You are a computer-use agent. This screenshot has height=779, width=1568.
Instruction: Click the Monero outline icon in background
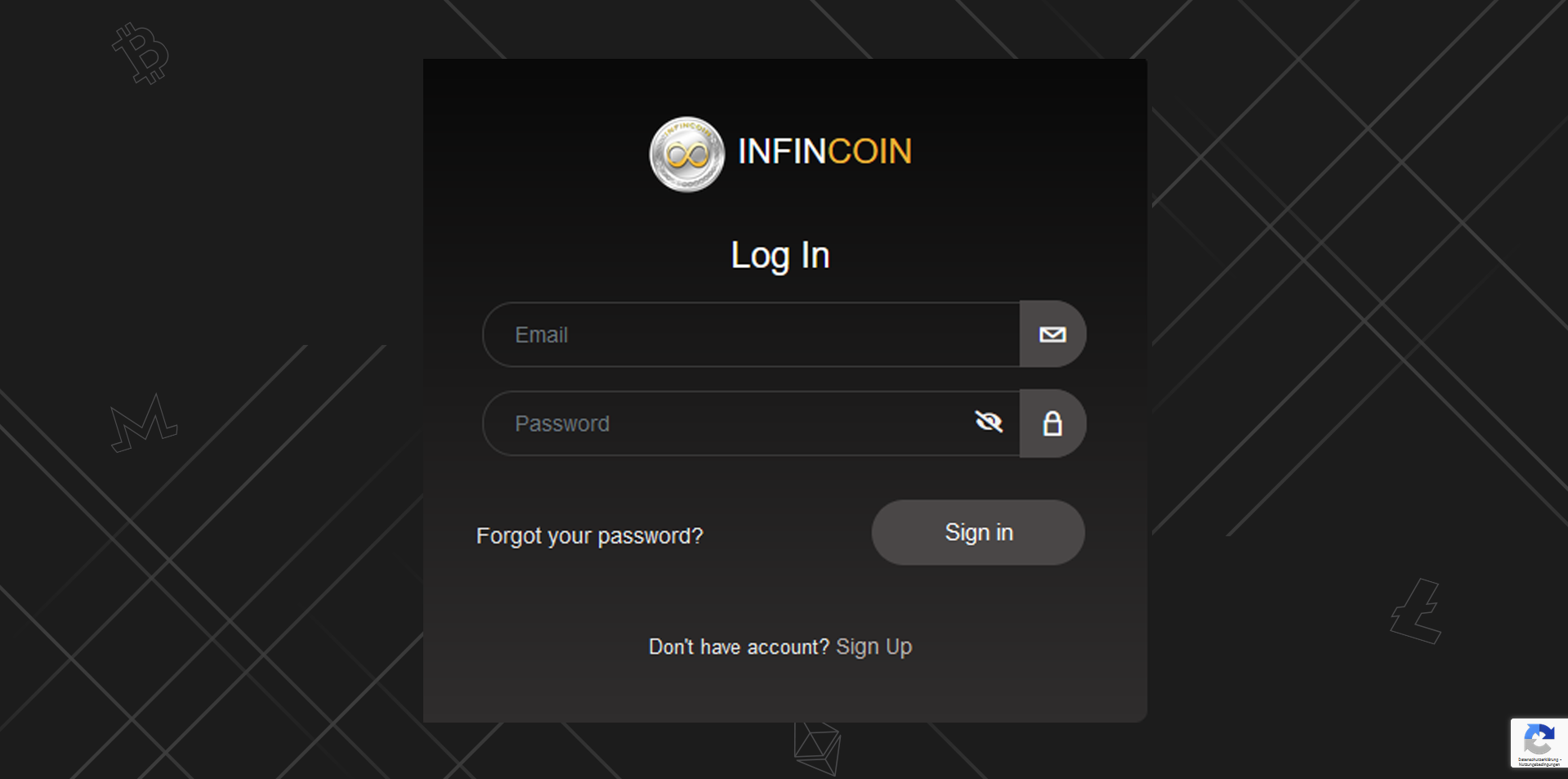(x=144, y=423)
